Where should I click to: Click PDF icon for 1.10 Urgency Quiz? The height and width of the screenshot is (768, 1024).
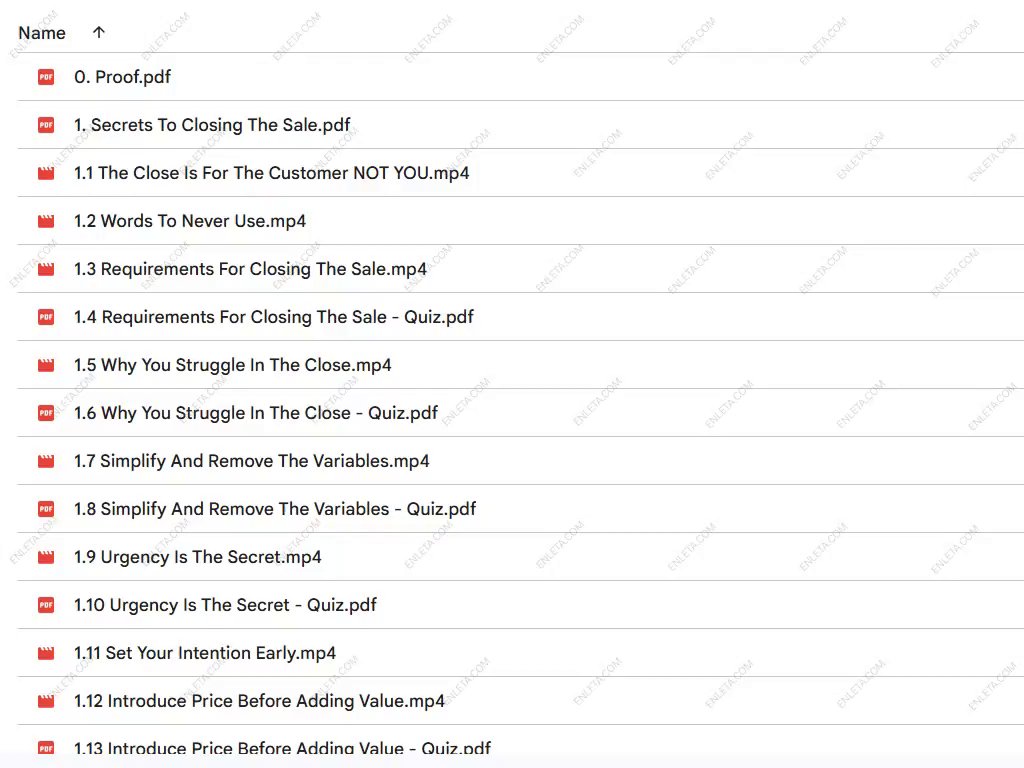click(46, 605)
